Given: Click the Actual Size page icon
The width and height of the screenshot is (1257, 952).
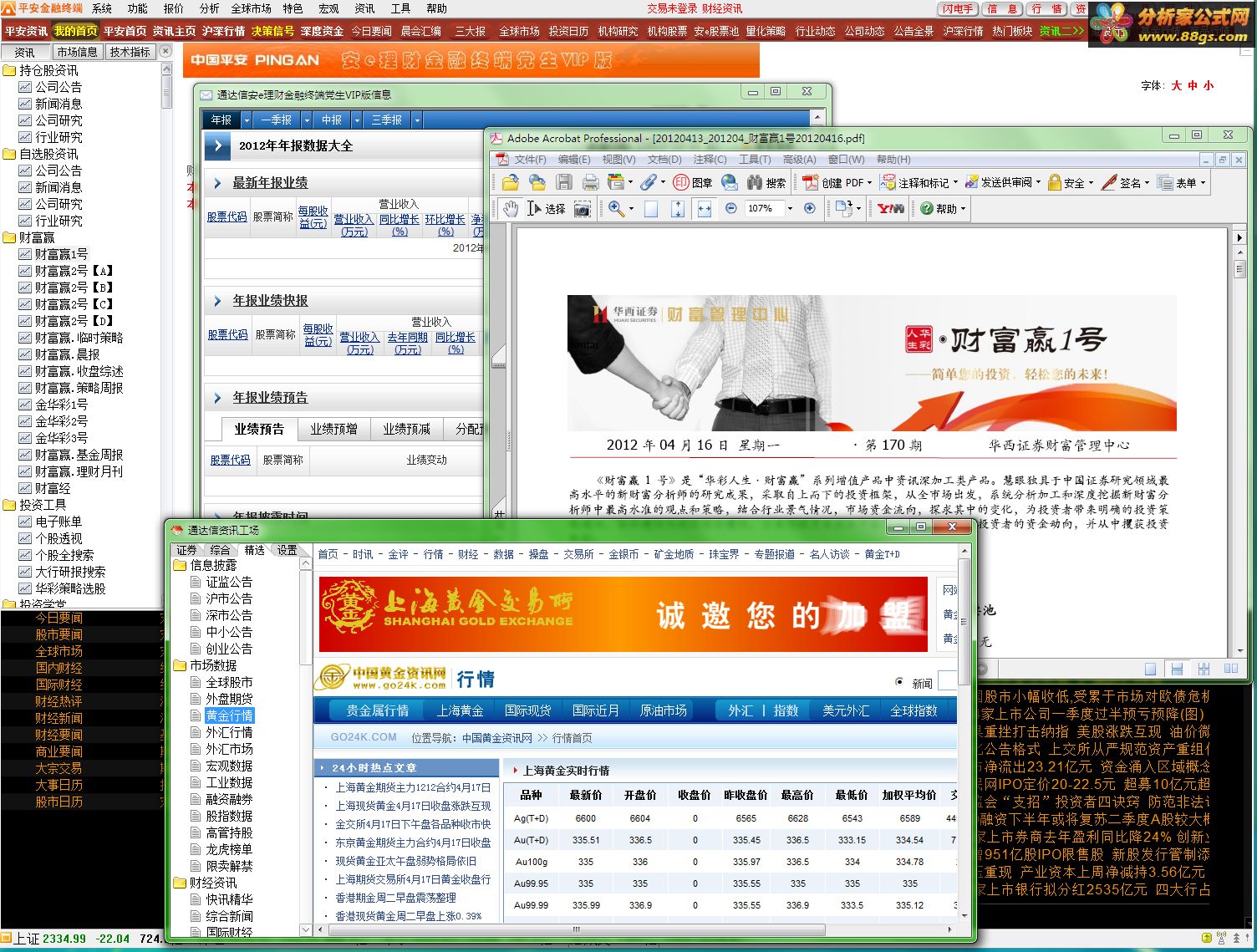Looking at the screenshot, I should coord(651,208).
